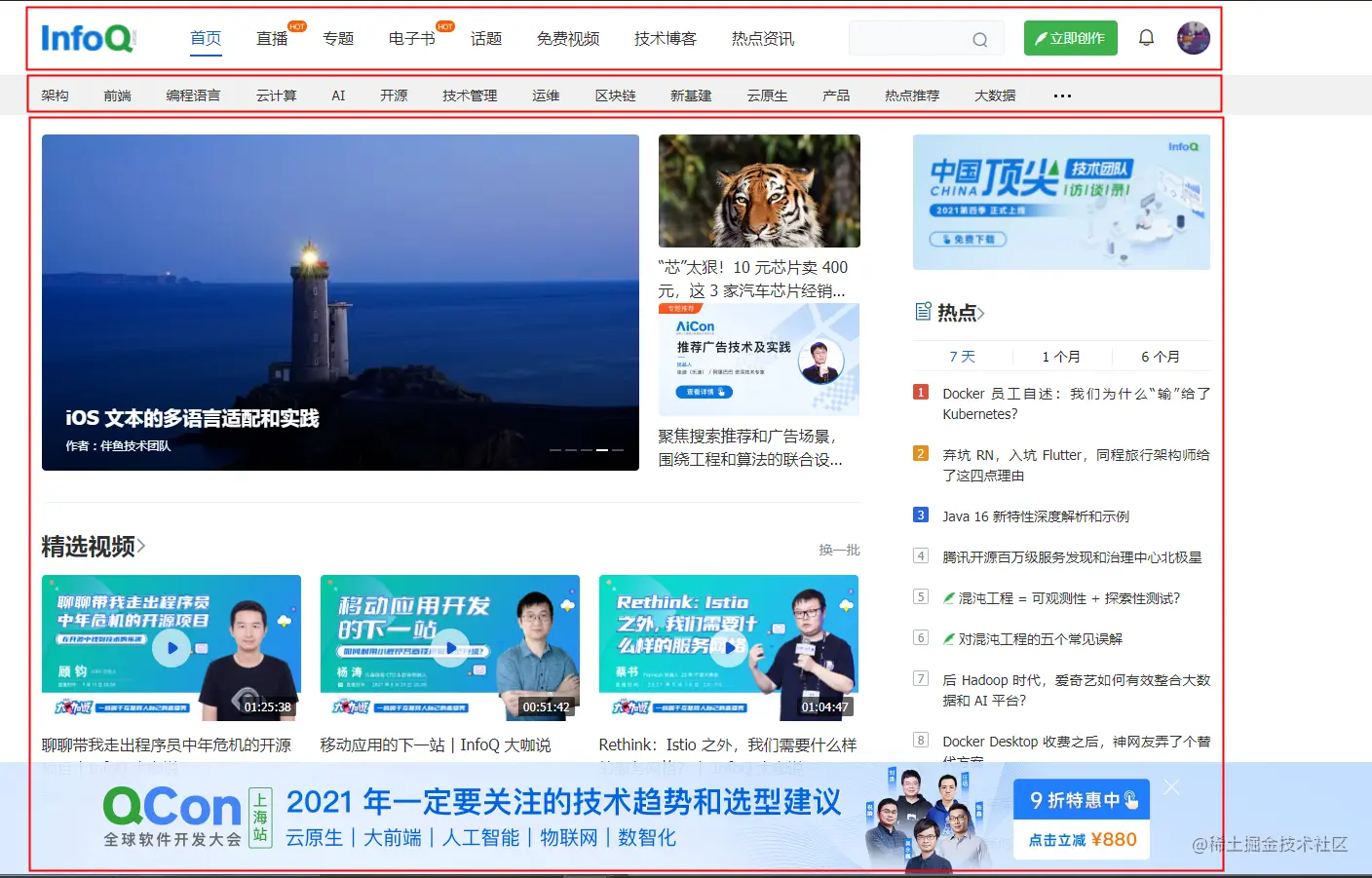Viewport: 1372px width, 878px height.
Task: Open the user avatar menu
Action: tap(1193, 38)
